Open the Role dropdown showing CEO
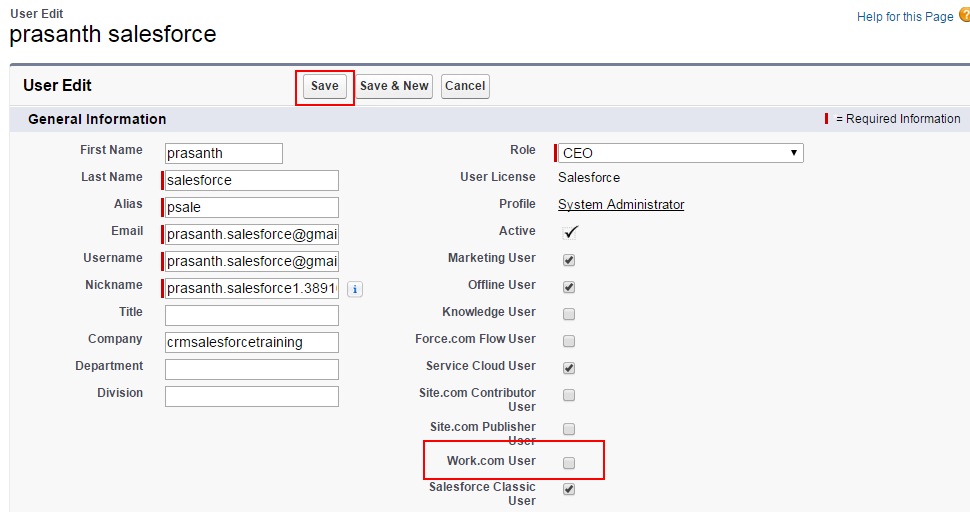Screen dimensions: 970x512 (x=680, y=153)
